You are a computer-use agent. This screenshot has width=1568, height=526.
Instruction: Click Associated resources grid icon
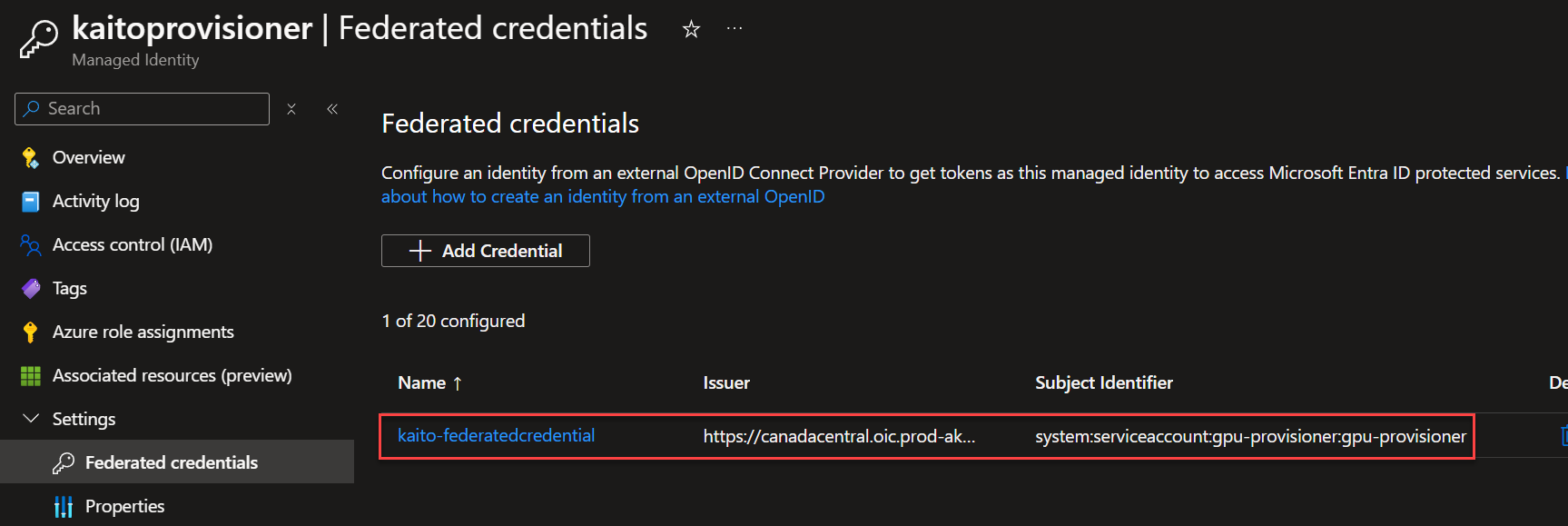pyautogui.click(x=30, y=376)
